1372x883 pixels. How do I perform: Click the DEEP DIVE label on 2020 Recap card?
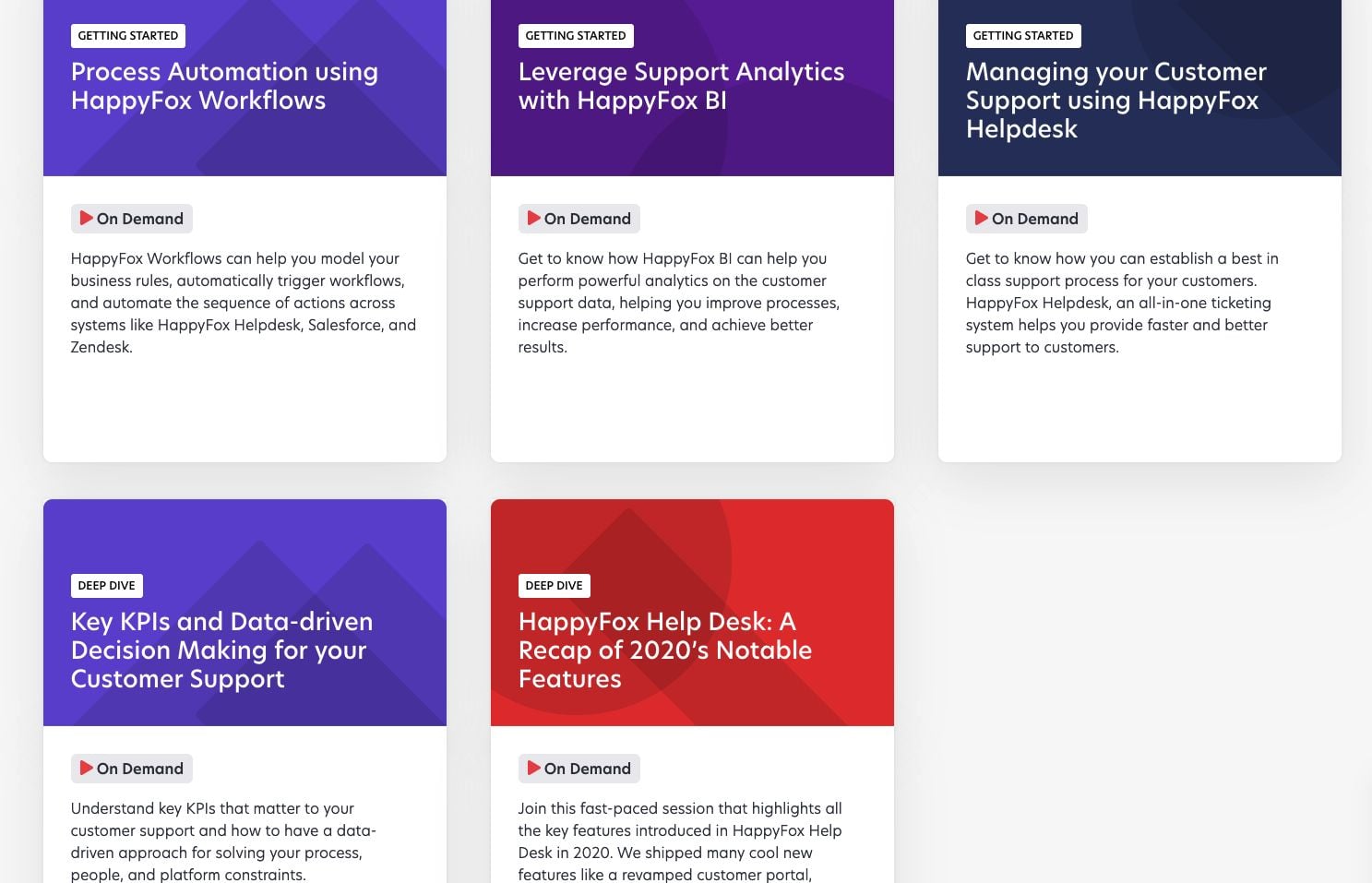(554, 585)
